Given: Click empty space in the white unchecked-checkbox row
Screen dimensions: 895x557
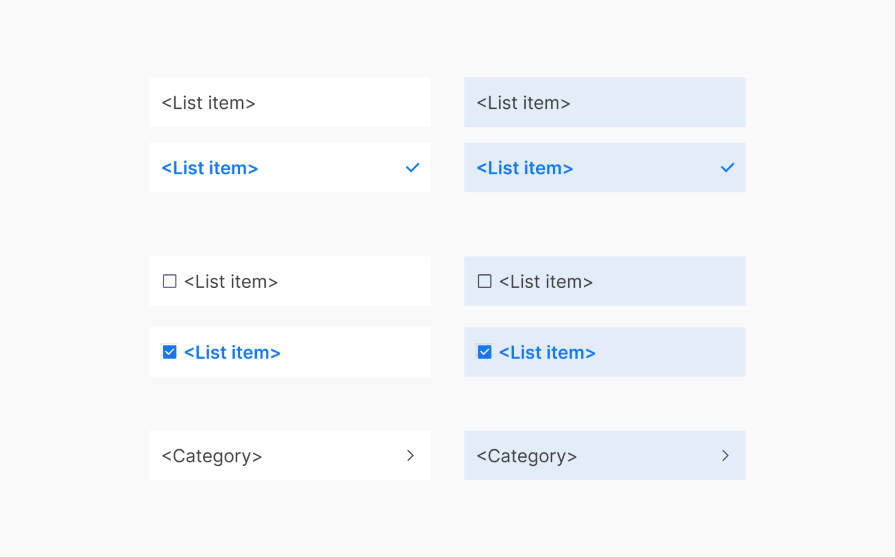Looking at the screenshot, I should click(x=360, y=282).
